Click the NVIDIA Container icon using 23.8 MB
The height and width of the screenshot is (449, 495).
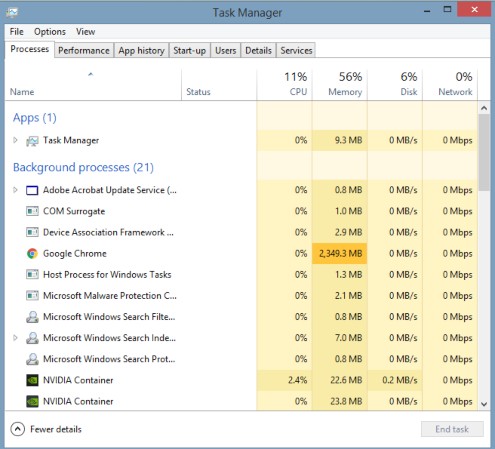coord(32,401)
